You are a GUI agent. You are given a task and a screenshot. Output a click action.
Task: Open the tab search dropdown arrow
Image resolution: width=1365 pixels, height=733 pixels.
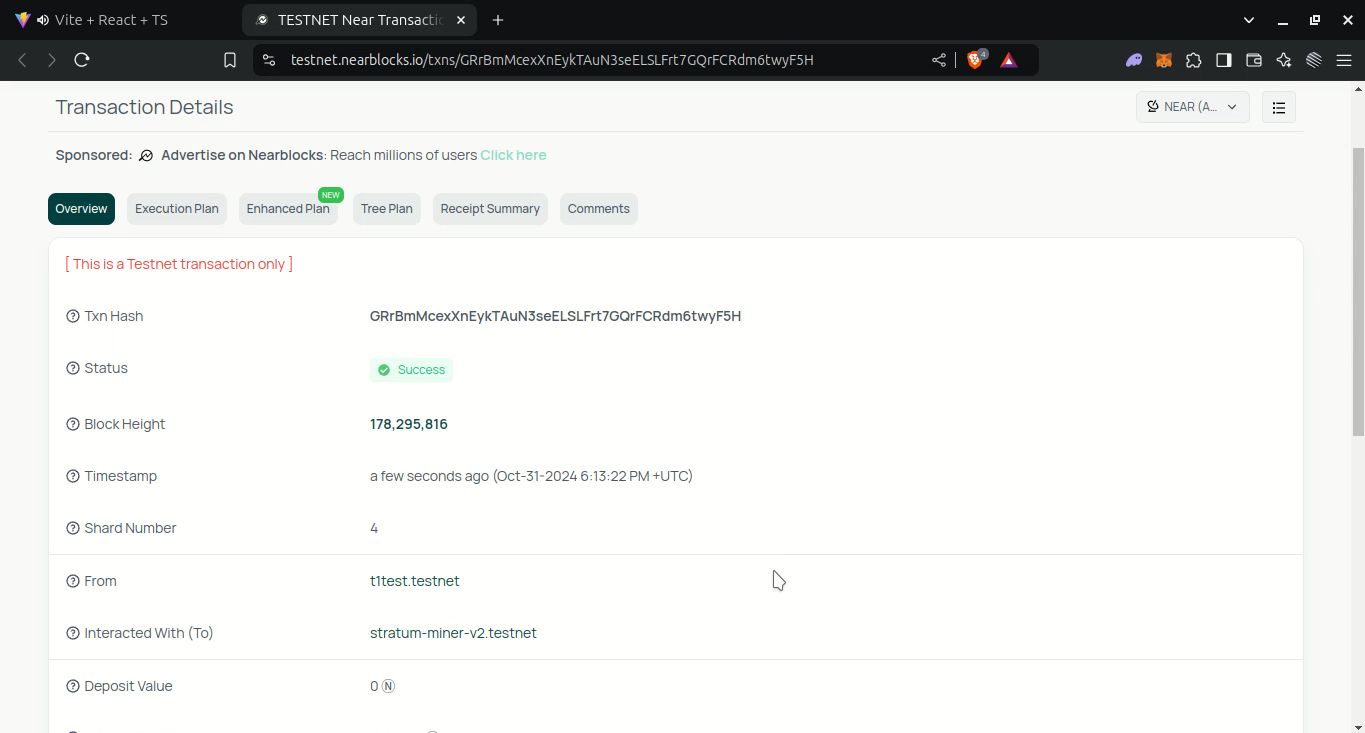1248,20
